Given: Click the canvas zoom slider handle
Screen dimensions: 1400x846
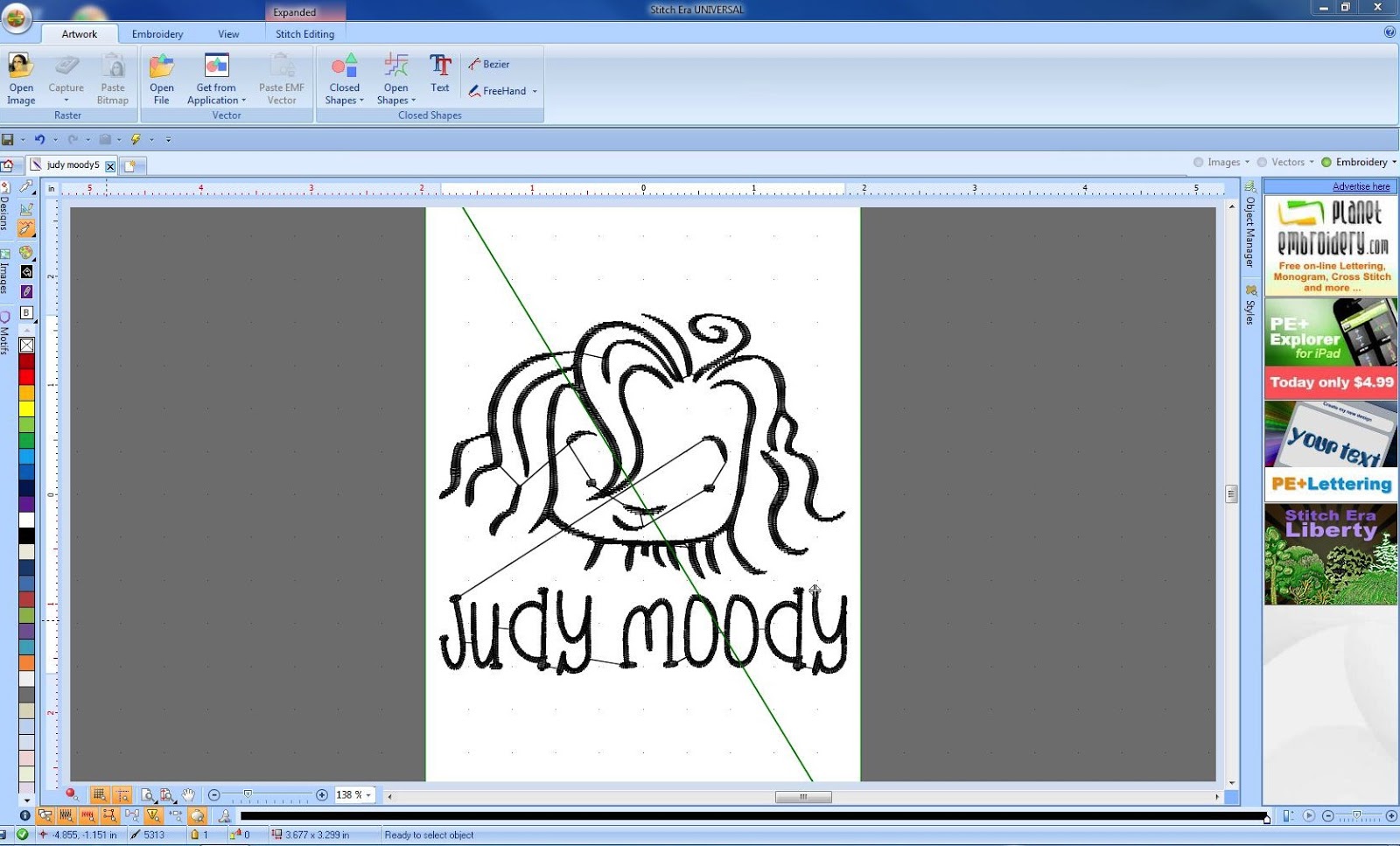Looking at the screenshot, I should (x=248, y=794).
